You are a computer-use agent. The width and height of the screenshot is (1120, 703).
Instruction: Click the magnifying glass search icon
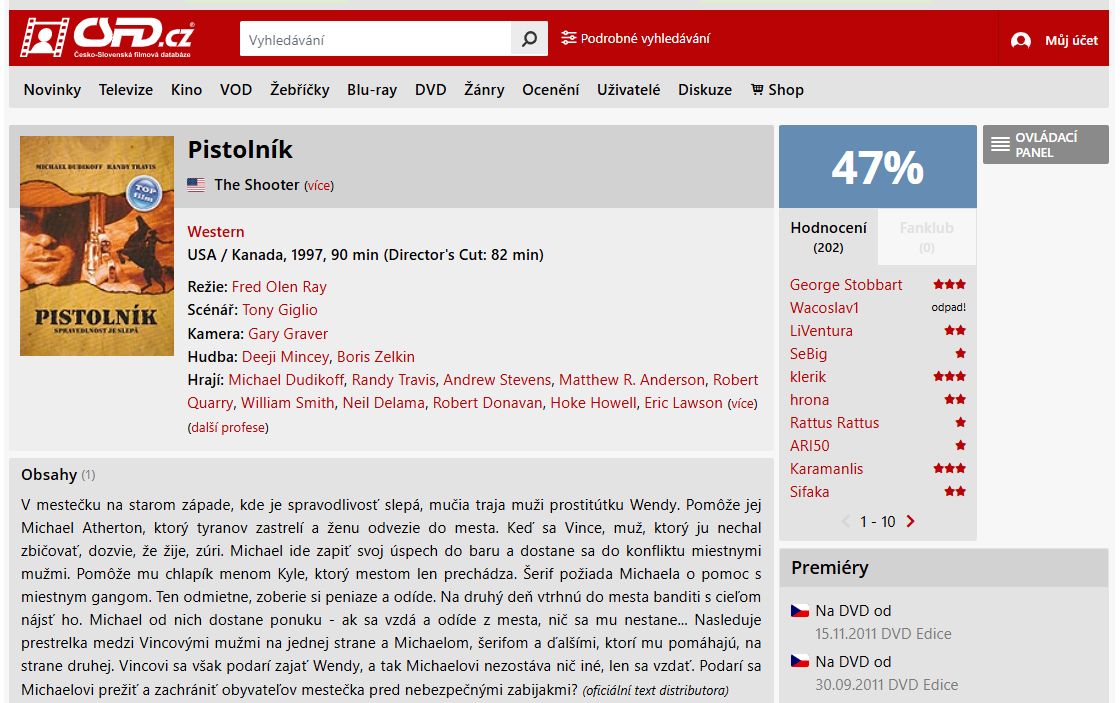(529, 39)
